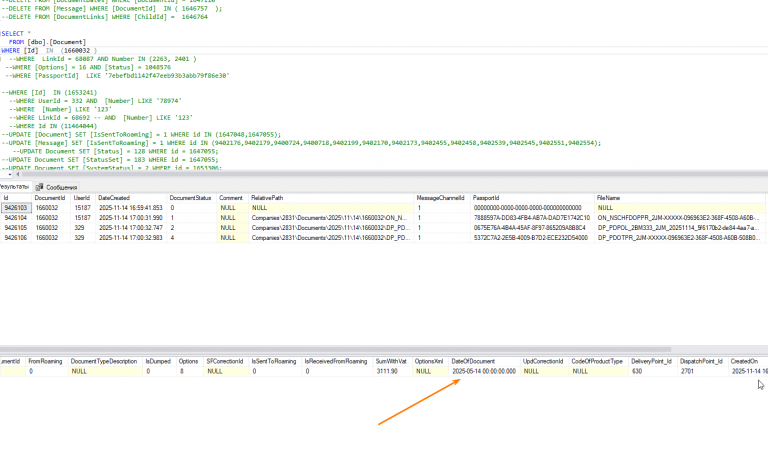Select the Options column header

pyautogui.click(x=189, y=362)
